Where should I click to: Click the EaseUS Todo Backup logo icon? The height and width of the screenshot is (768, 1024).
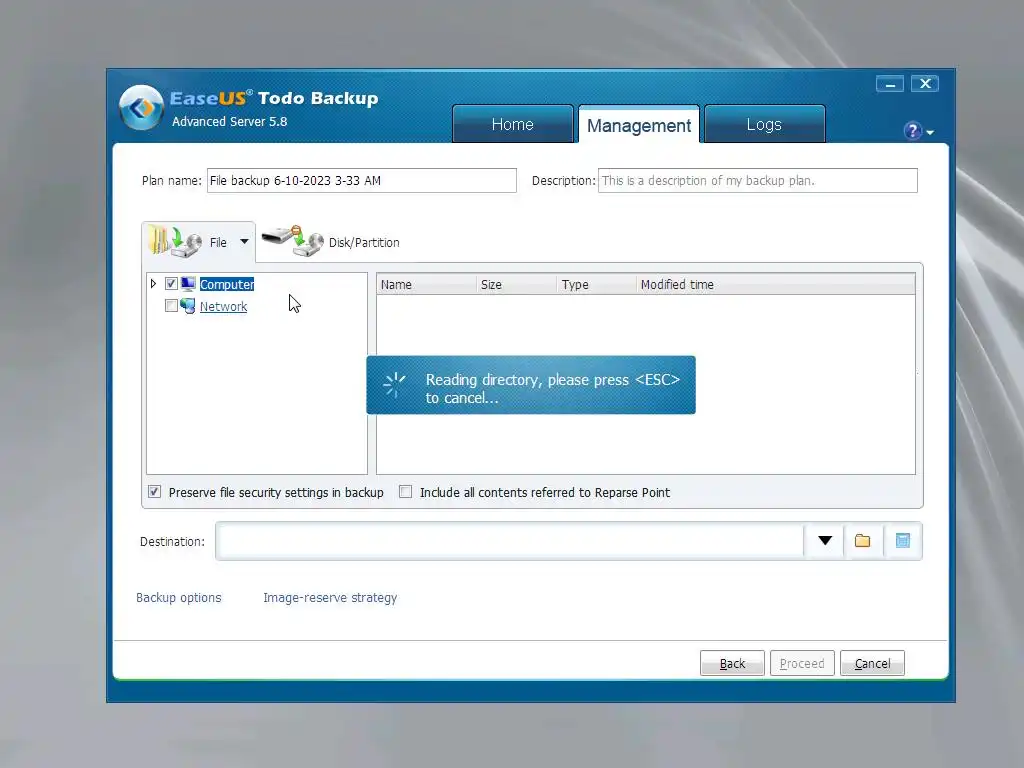coord(141,108)
